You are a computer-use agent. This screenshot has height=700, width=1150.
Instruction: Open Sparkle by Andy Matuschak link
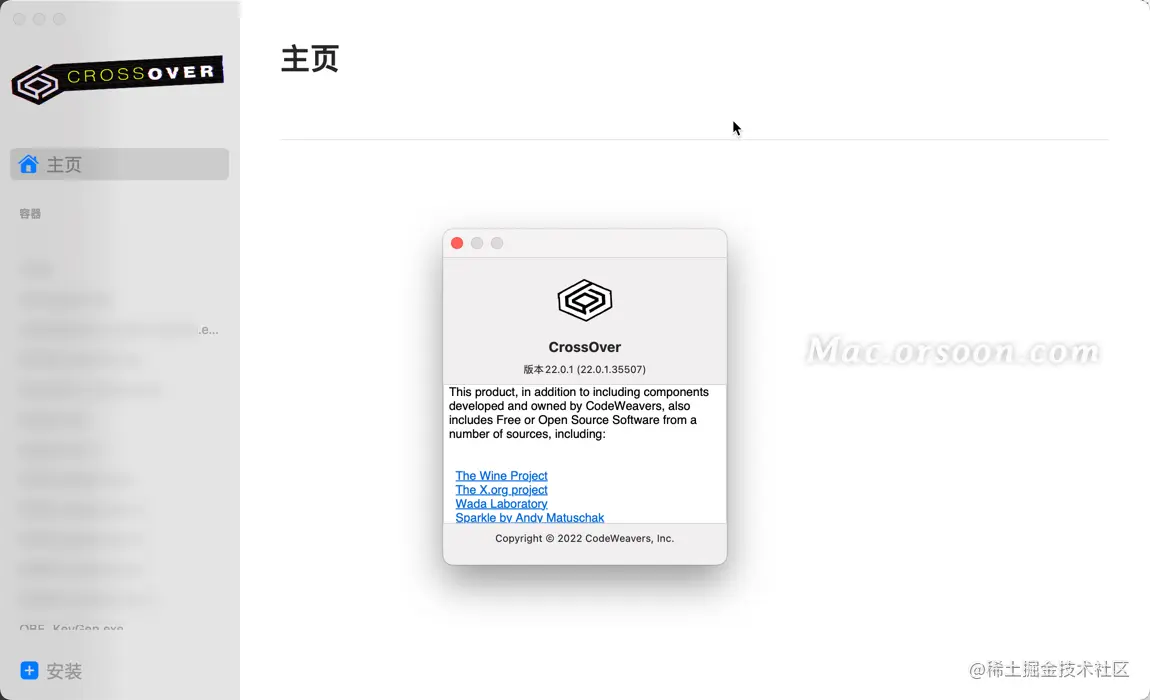(x=530, y=517)
